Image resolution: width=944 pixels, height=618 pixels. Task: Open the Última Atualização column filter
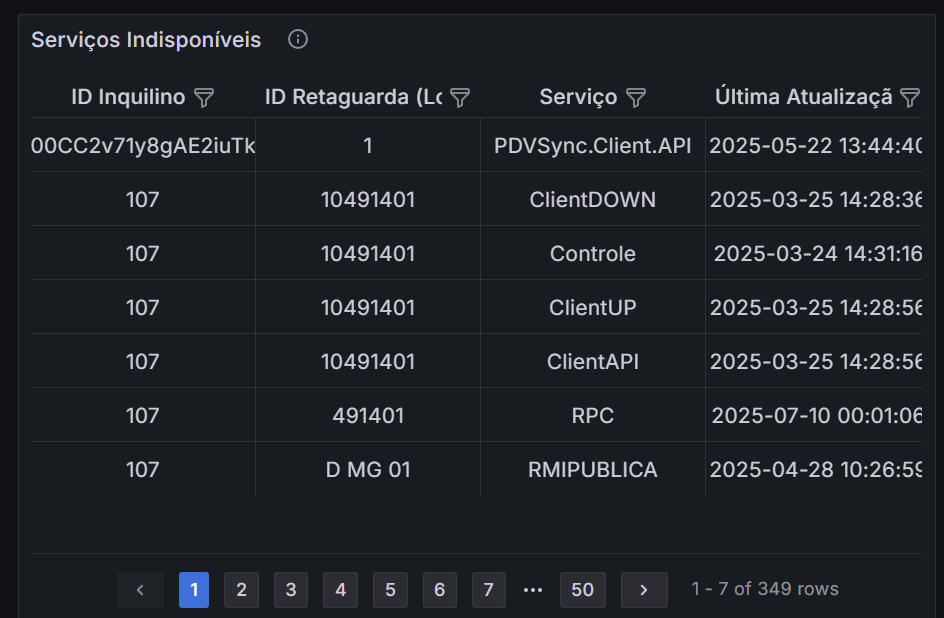[910, 97]
